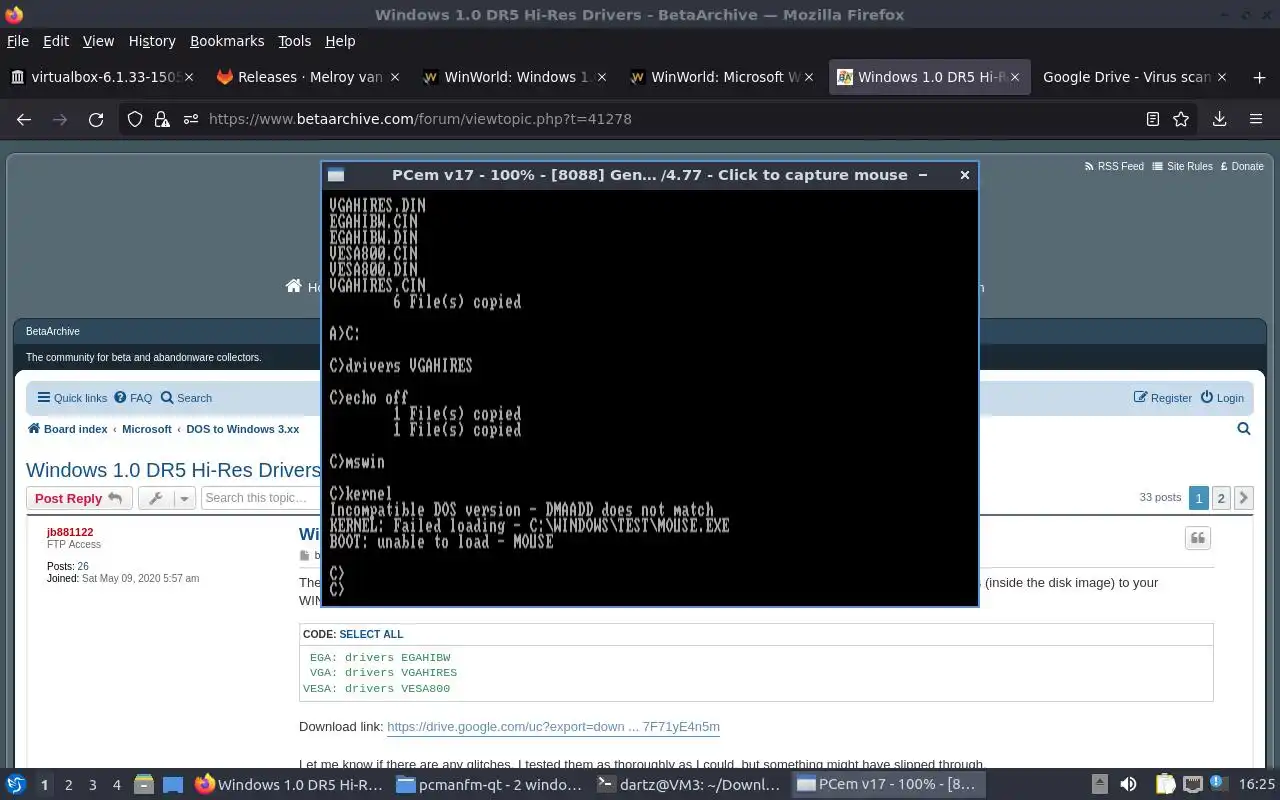Open the DOS to Windows 3.xx breadcrumb

[x=243, y=429]
